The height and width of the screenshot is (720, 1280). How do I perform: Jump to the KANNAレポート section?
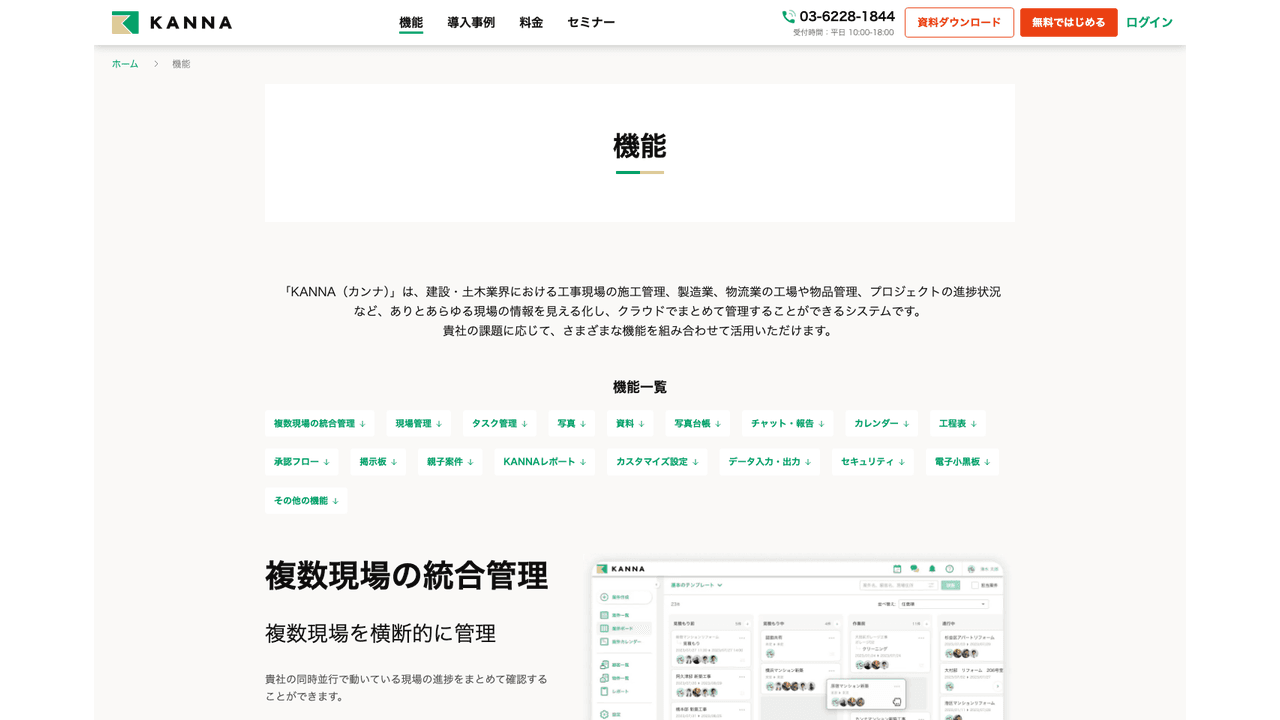point(545,462)
